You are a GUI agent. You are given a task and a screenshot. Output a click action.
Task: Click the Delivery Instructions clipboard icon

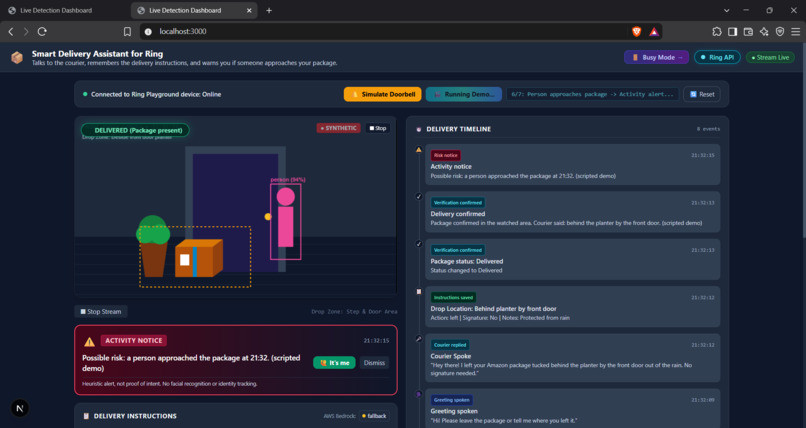pyautogui.click(x=86, y=416)
